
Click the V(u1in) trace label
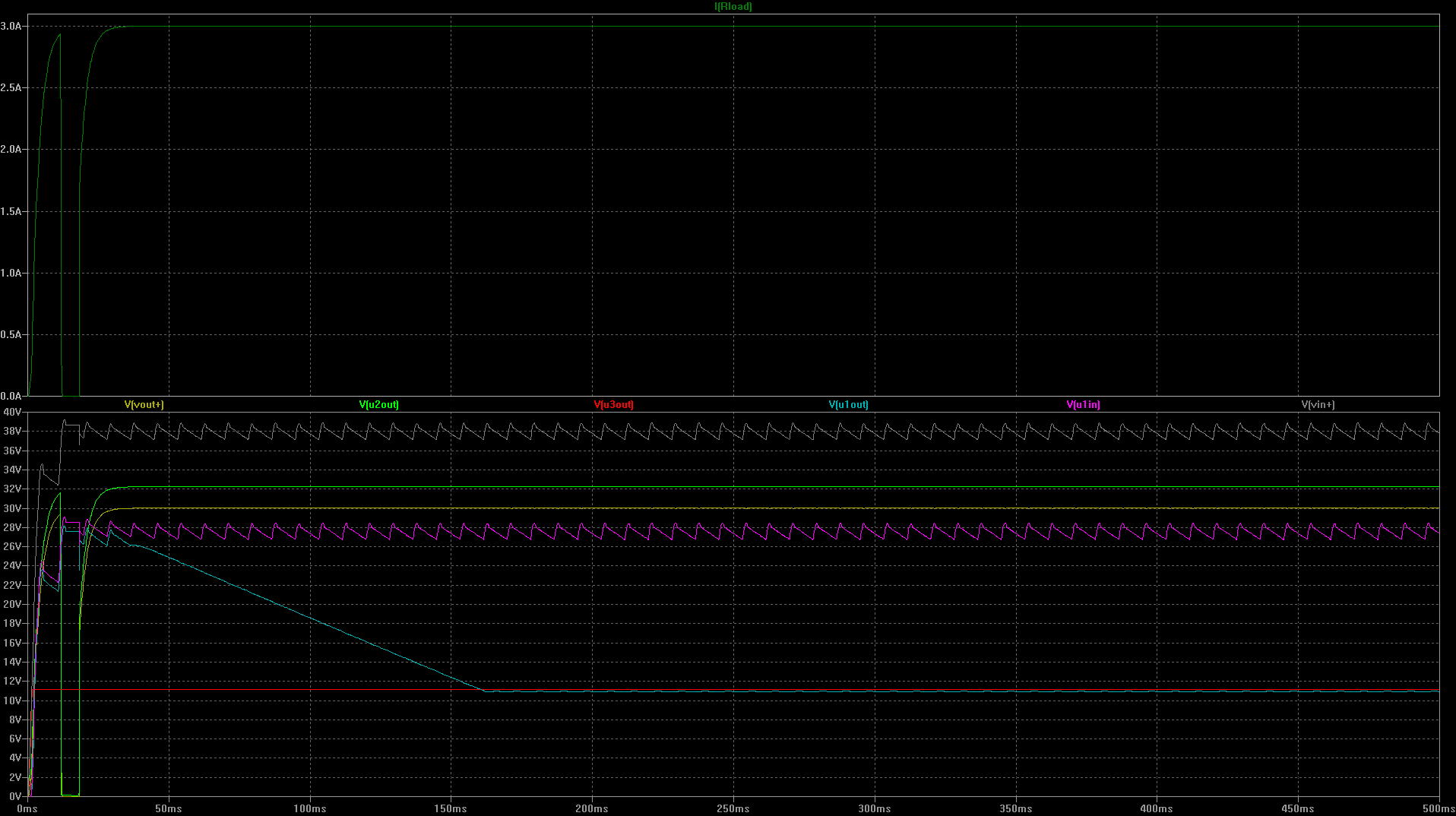(1084, 405)
